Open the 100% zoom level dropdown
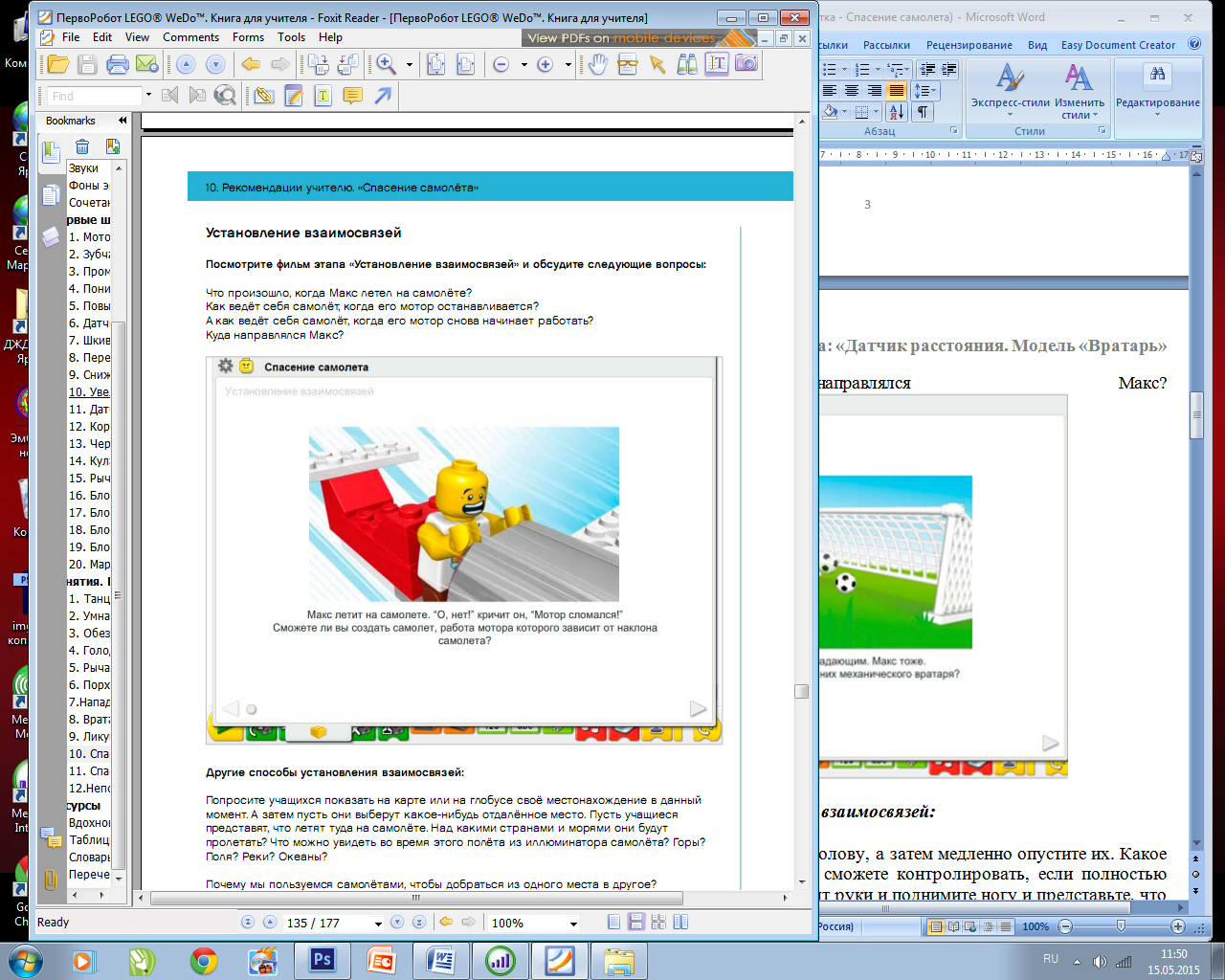 (573, 924)
